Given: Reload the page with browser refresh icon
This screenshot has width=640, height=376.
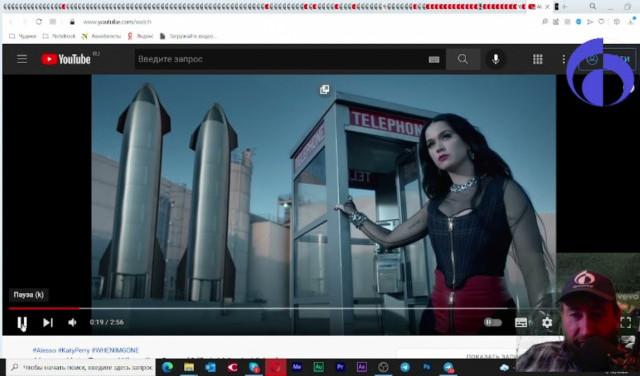Looking at the screenshot, I should click(x=39, y=22).
